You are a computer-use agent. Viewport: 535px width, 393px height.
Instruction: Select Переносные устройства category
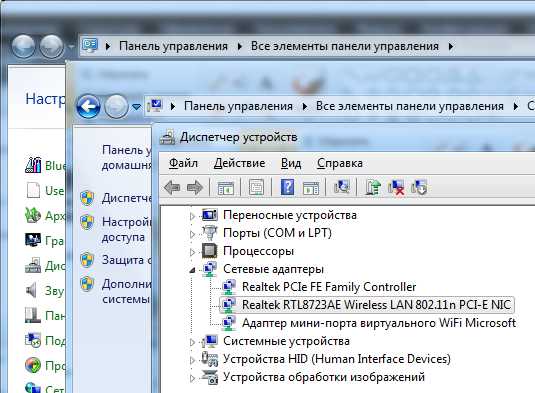290,215
